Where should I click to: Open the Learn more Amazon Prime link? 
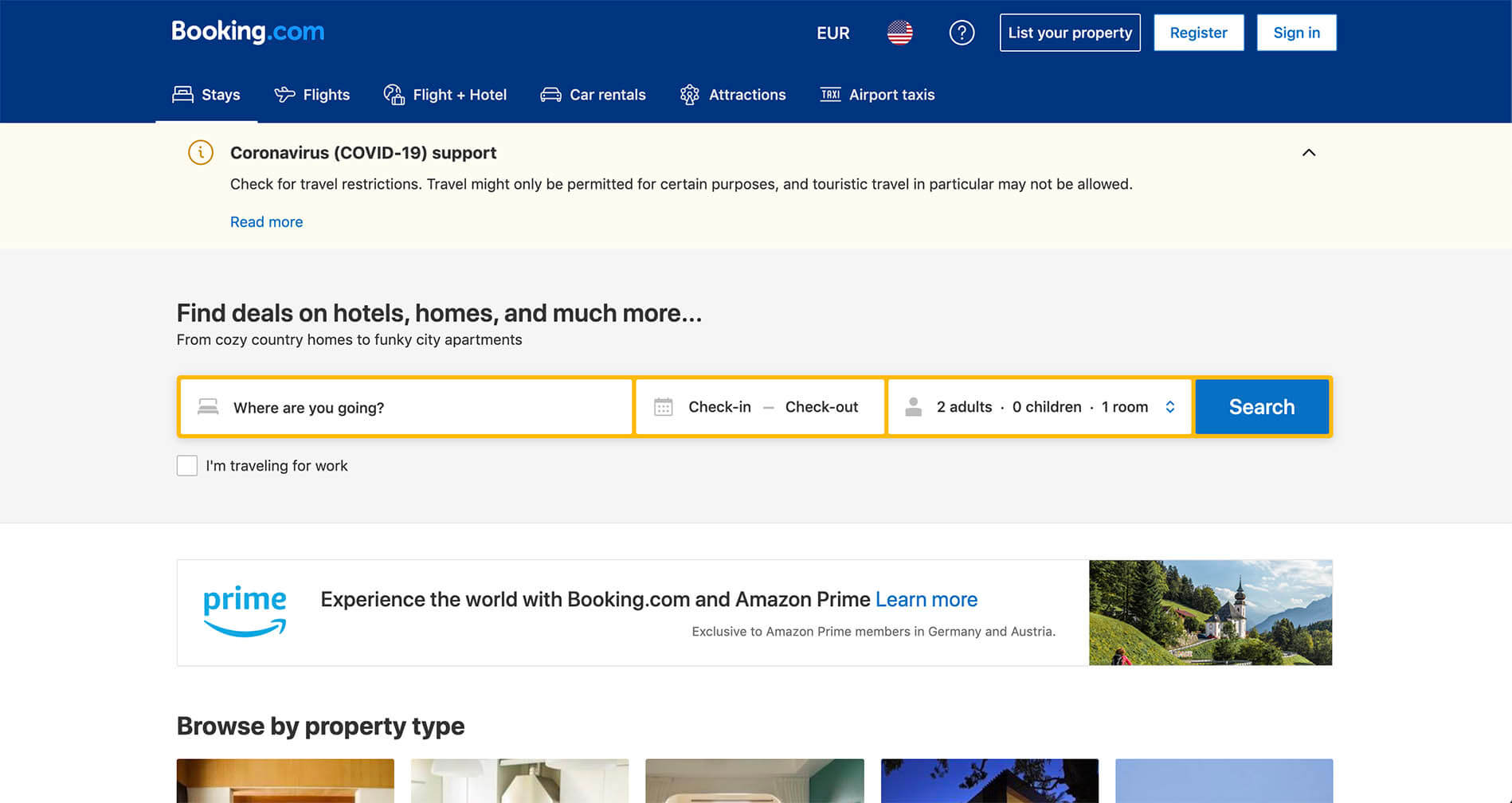tap(926, 599)
